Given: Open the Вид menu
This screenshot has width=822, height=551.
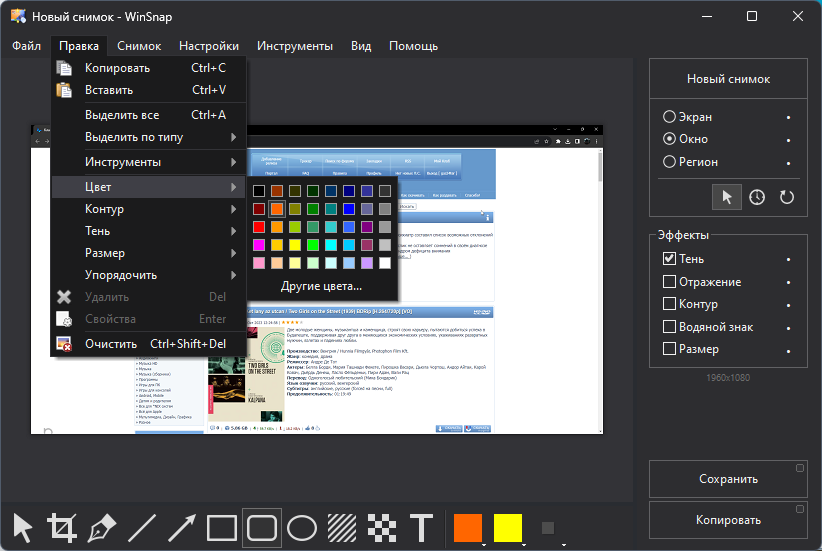Looking at the screenshot, I should click(x=361, y=46).
